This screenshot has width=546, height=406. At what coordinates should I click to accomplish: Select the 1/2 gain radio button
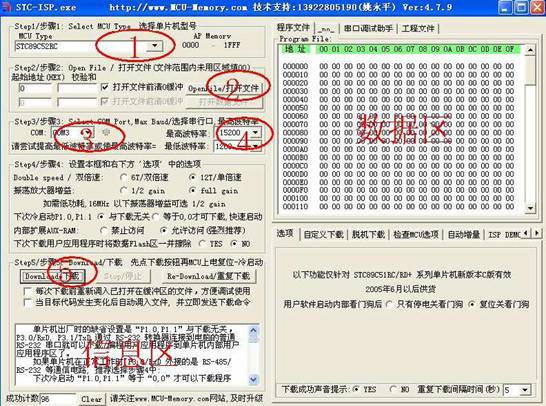click(123, 190)
